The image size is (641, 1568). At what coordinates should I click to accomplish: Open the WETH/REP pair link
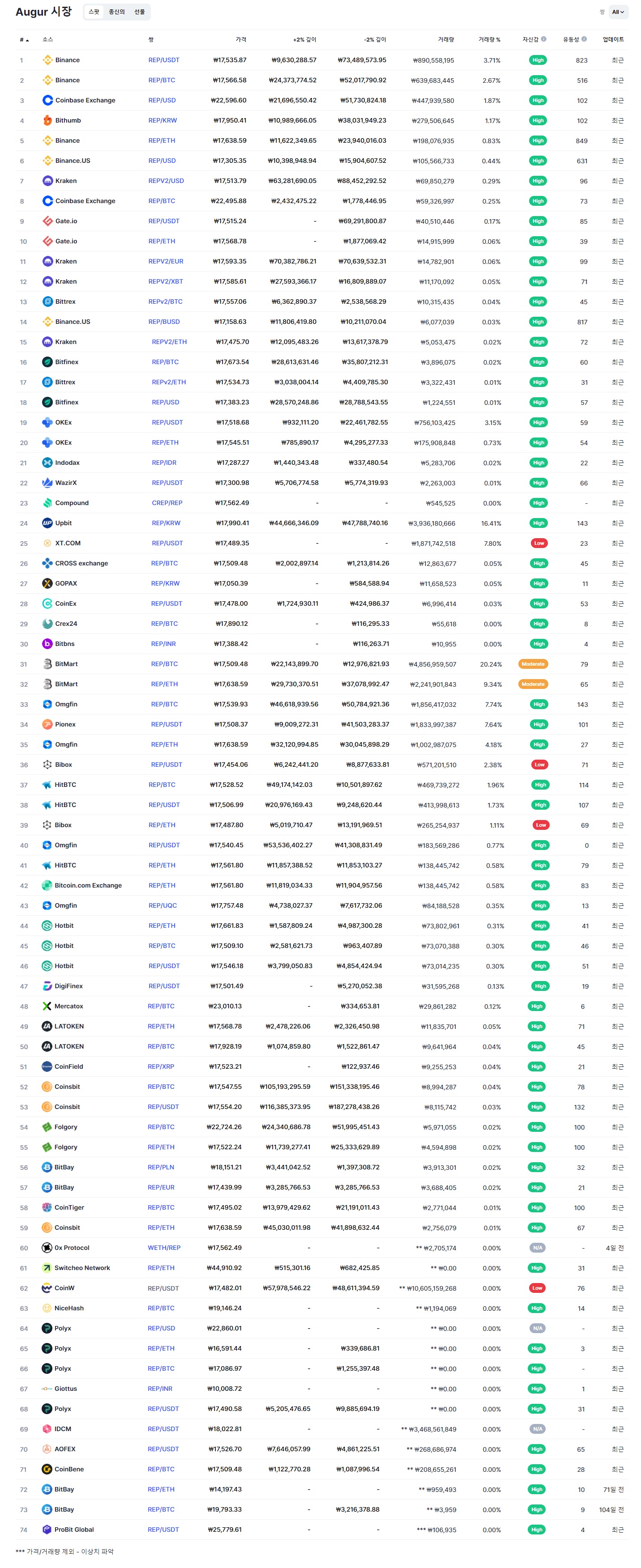164,1247
